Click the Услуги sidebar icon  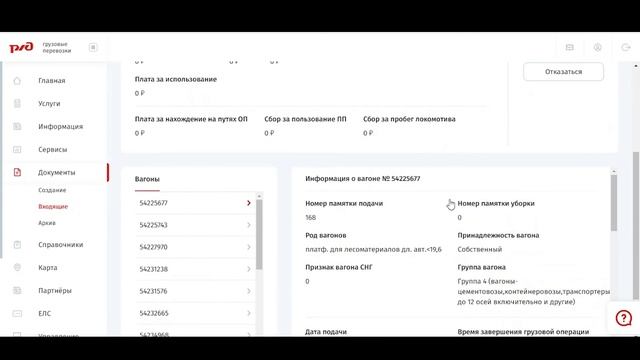pos(17,104)
